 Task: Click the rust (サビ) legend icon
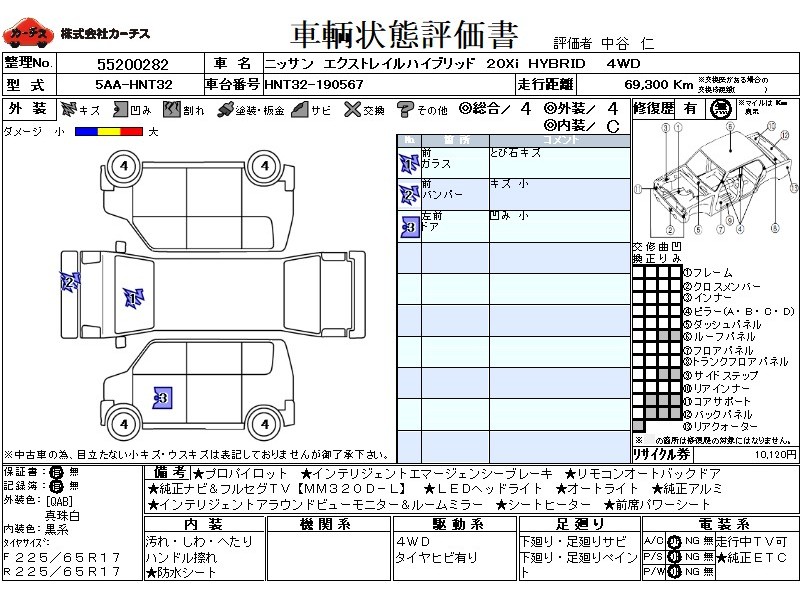[x=300, y=109]
